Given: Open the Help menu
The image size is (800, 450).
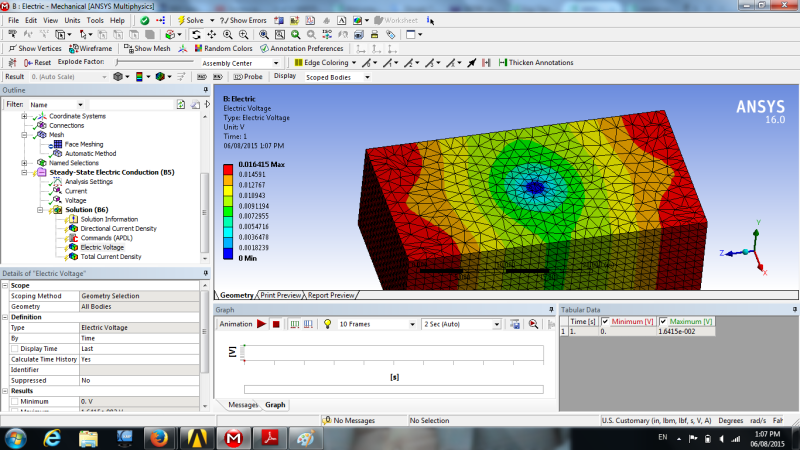Looking at the screenshot, I should click(x=117, y=20).
